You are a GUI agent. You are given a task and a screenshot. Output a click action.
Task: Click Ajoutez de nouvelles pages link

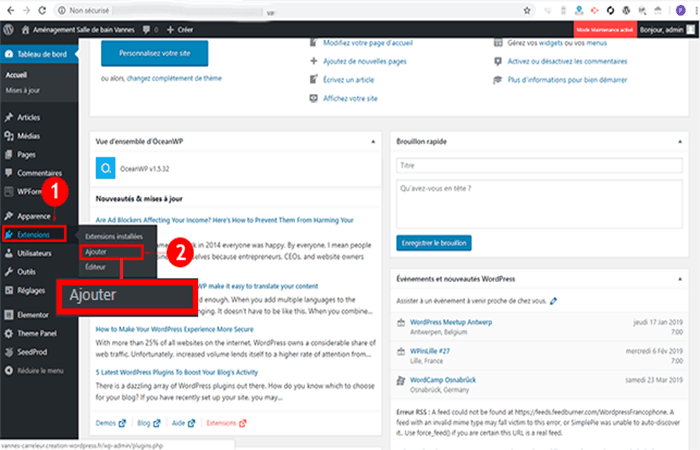(x=365, y=61)
